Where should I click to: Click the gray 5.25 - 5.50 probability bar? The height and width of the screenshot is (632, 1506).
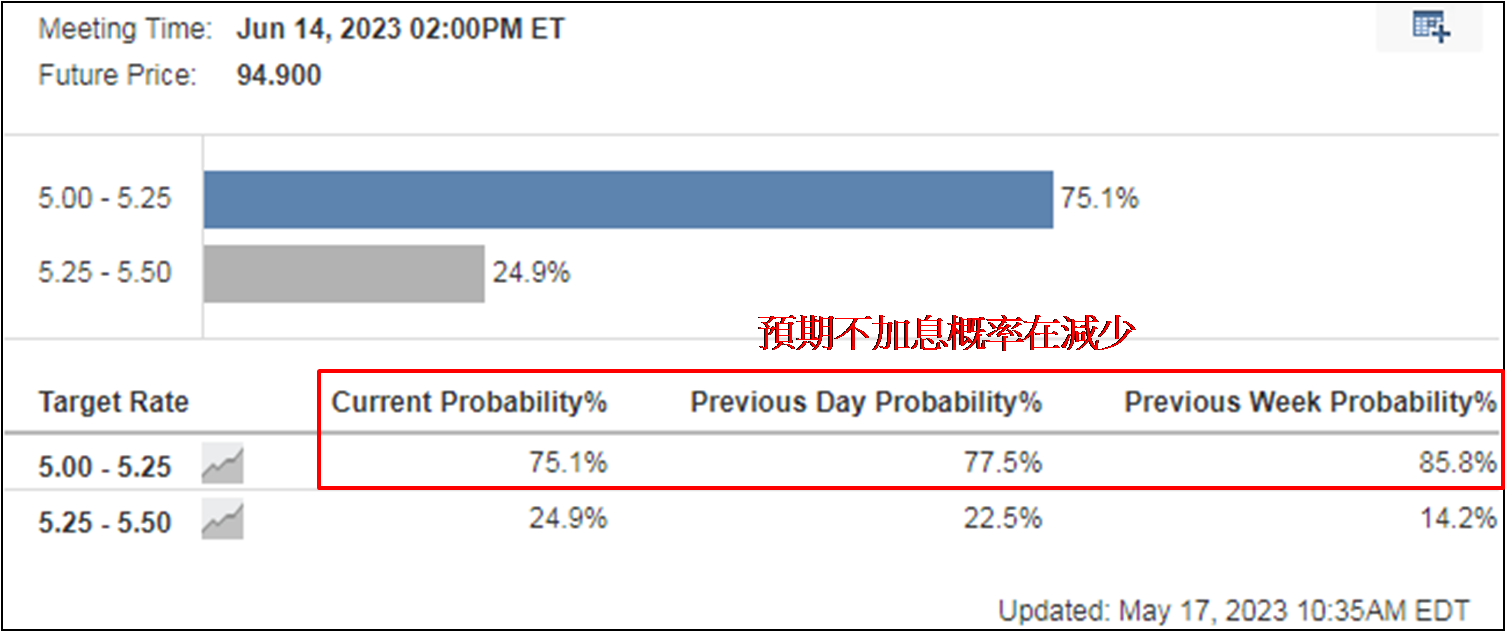coord(344,273)
